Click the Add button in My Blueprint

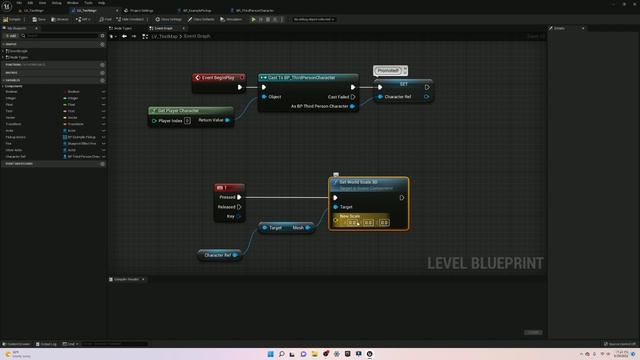(11, 36)
